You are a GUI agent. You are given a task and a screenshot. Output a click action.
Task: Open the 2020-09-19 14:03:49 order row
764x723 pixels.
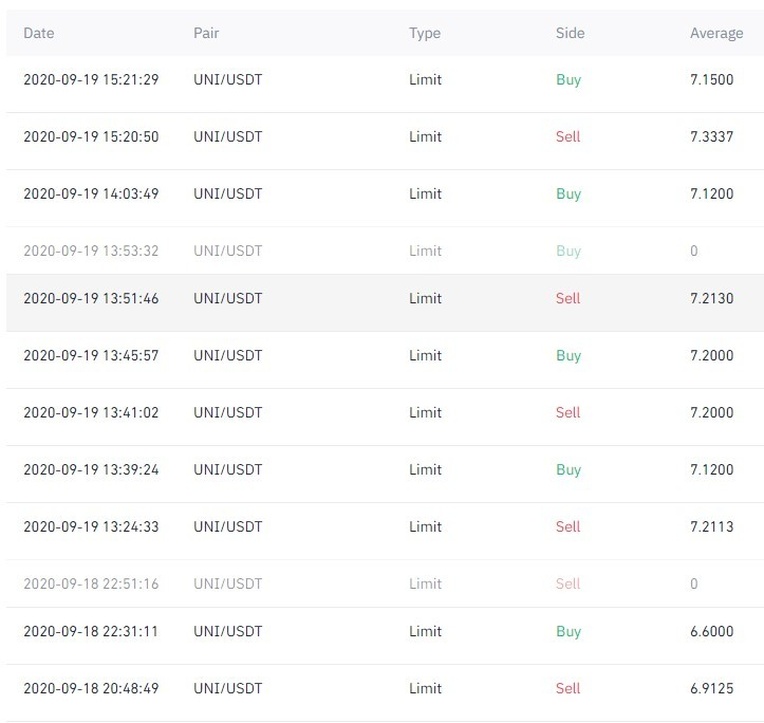(91, 194)
